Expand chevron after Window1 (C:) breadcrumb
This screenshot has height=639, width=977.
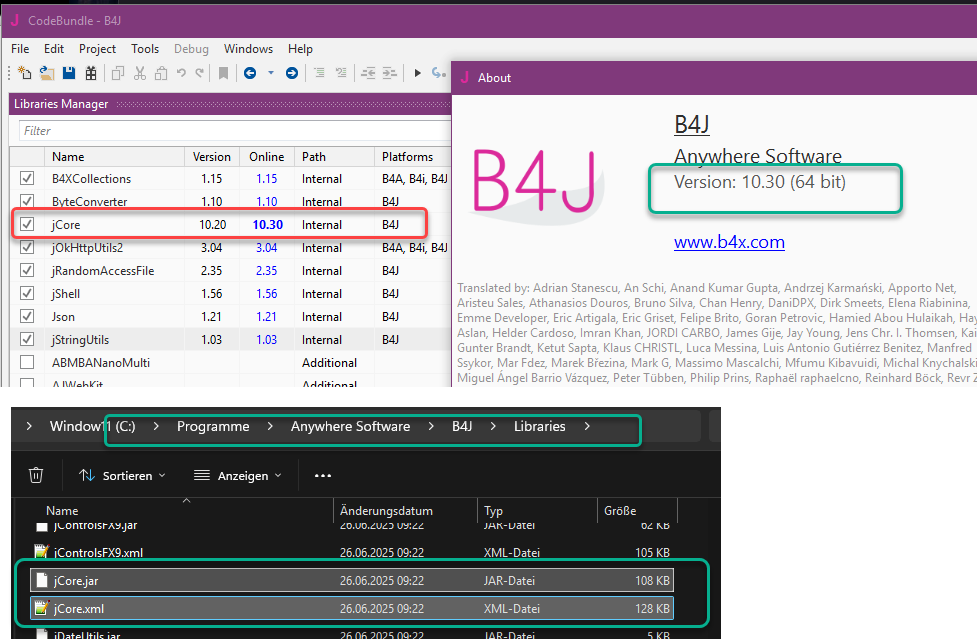tap(156, 426)
